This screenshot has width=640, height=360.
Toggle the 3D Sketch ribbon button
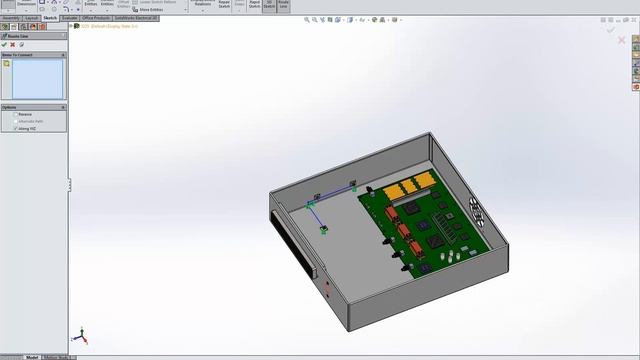click(x=269, y=5)
